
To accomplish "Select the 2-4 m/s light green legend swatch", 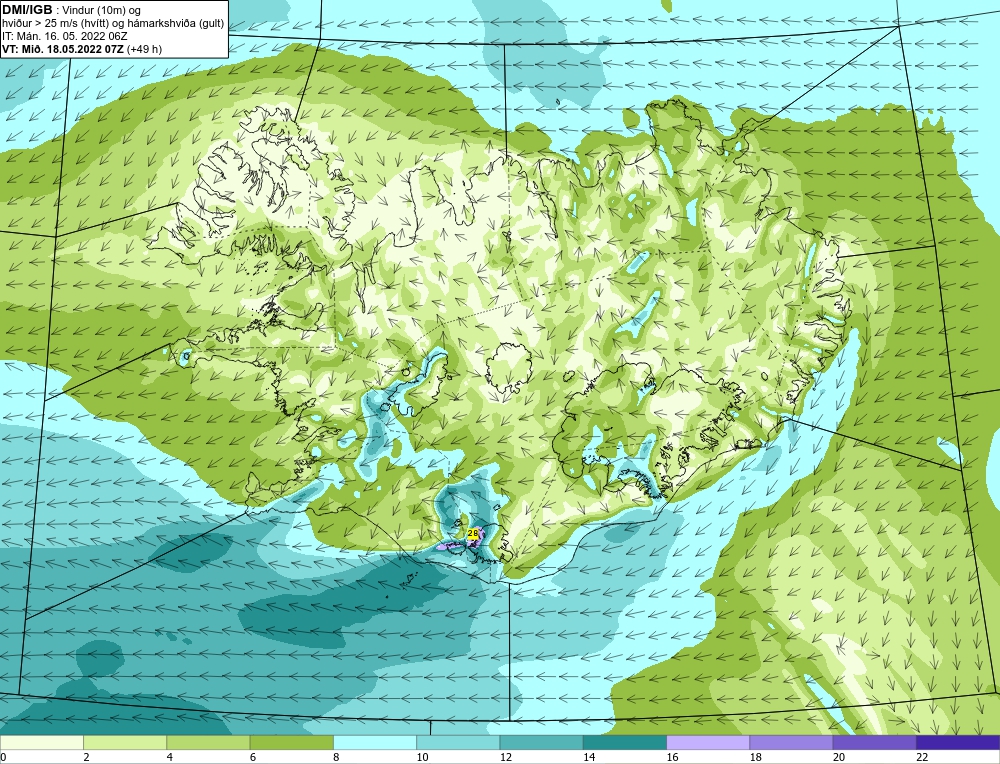I will click(x=125, y=742).
